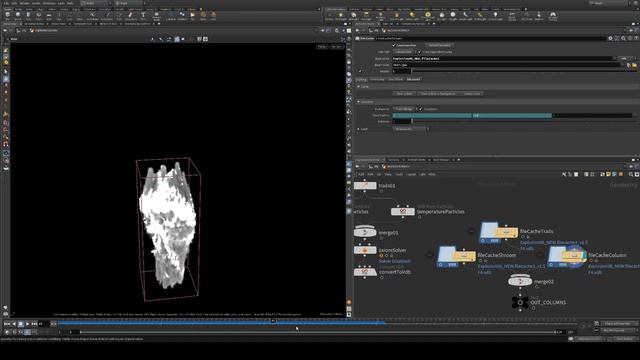This screenshot has width=640, height=360.
Task: Select the Grid shelf tool
Action: 49,16
